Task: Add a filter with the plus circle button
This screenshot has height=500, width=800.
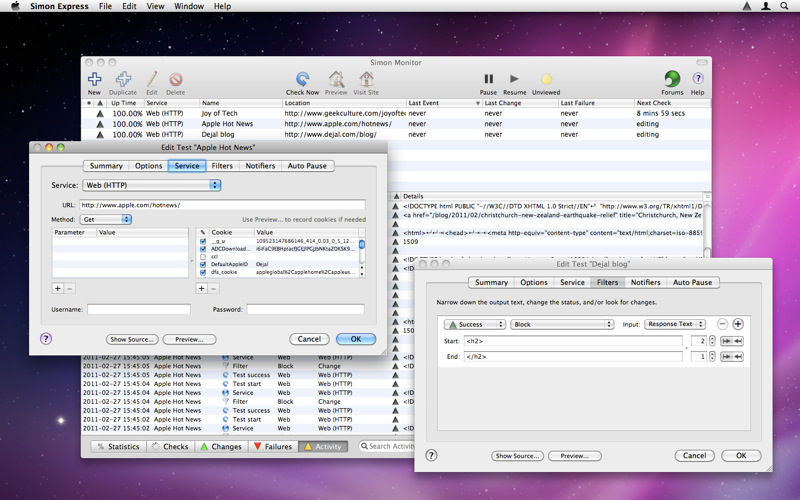Action: pyautogui.click(x=738, y=324)
